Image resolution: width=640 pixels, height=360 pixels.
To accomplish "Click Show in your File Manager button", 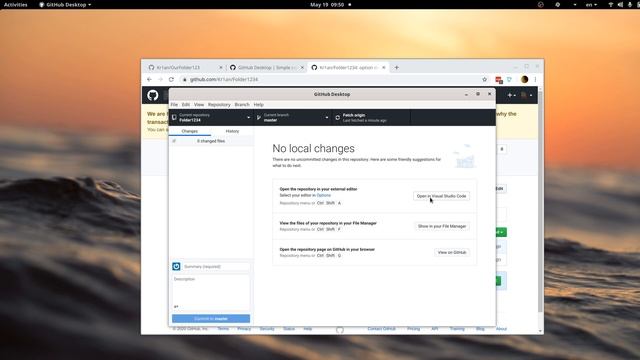I will click(442, 226).
